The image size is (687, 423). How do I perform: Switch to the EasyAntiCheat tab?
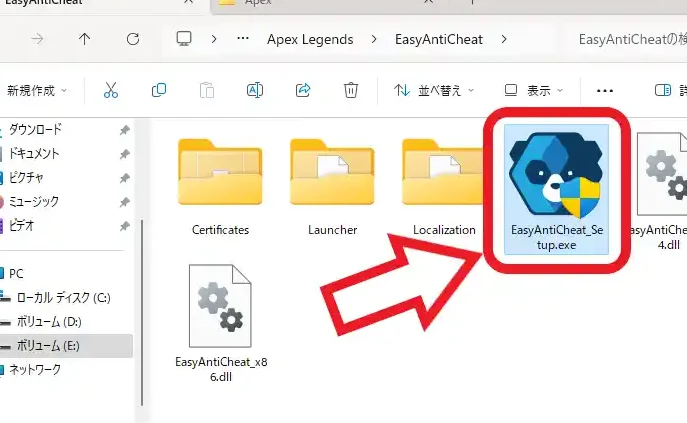[103, 4]
